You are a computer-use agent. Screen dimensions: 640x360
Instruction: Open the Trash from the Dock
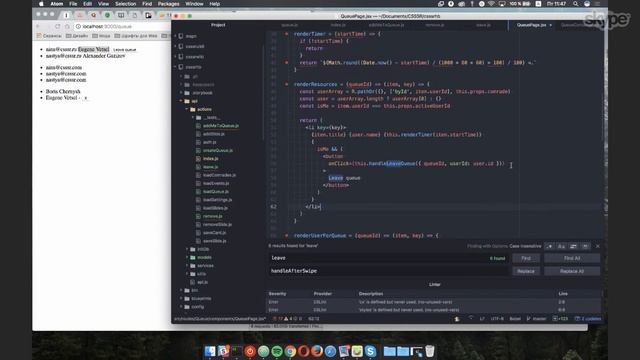point(430,351)
